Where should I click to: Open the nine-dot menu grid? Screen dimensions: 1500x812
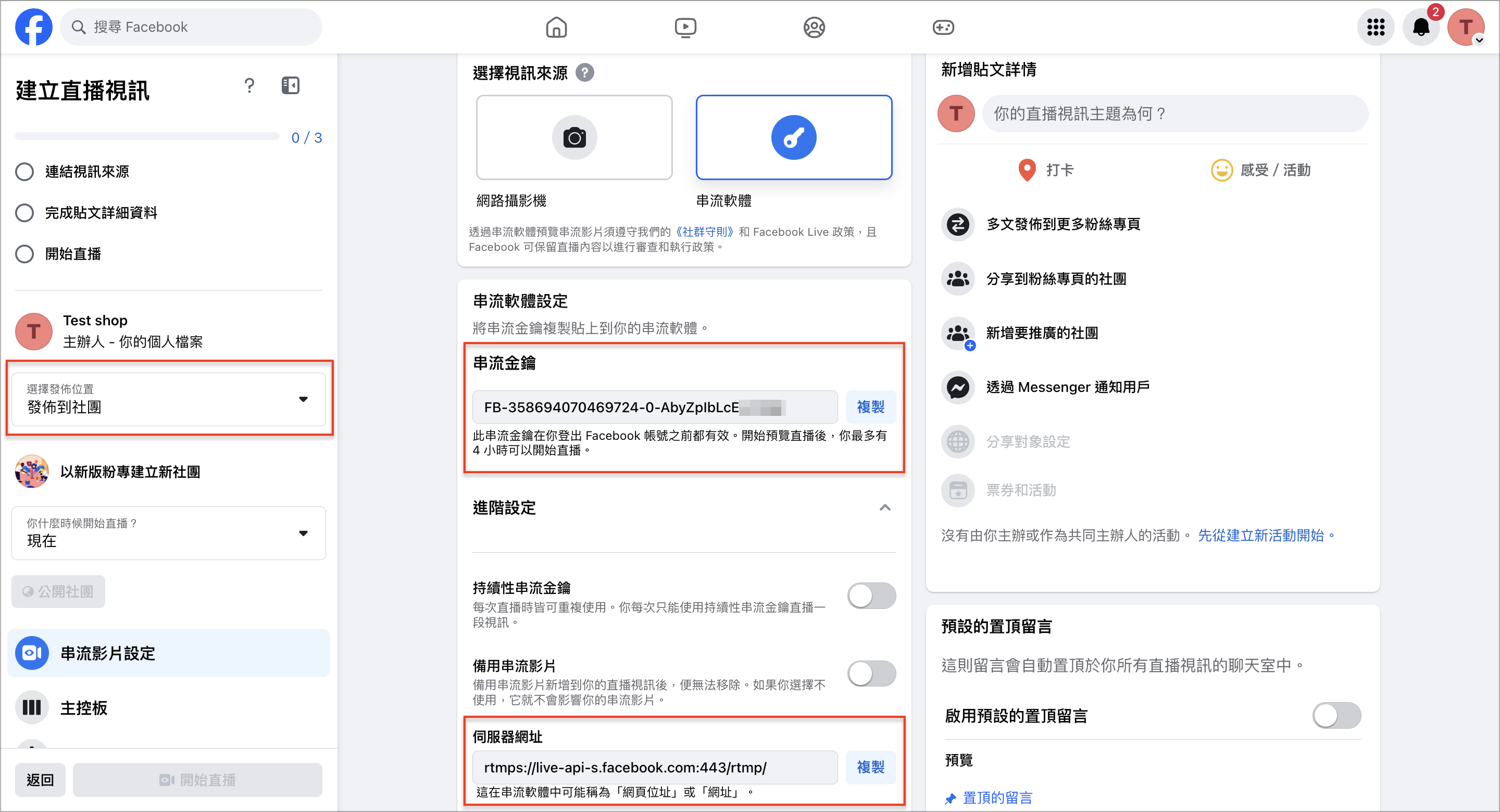pos(1376,27)
